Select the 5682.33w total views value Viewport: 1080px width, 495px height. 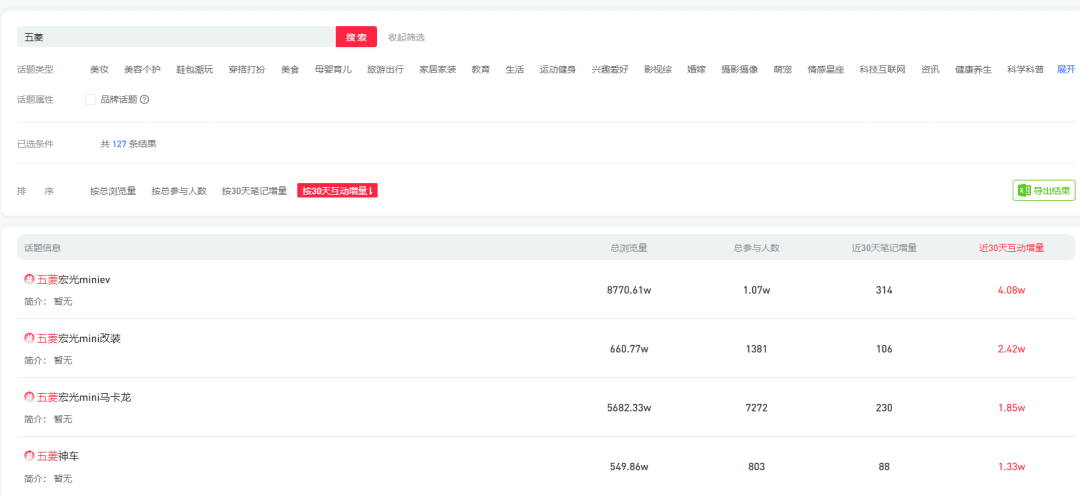pyautogui.click(x=629, y=408)
